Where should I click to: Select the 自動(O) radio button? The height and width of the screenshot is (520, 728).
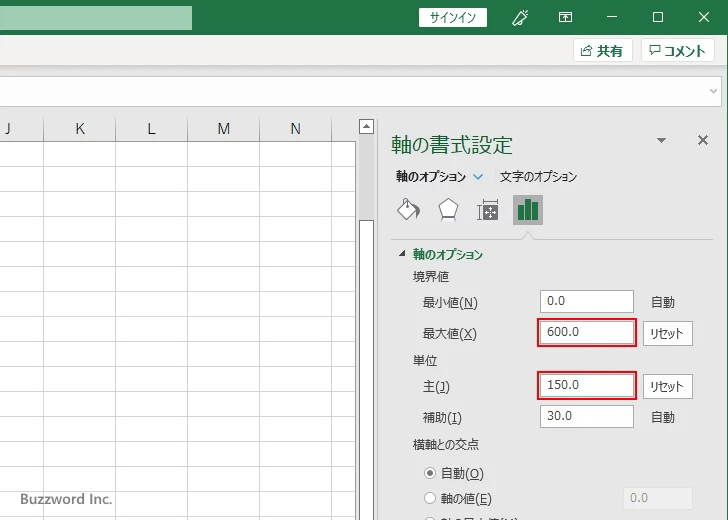[x=430, y=473]
